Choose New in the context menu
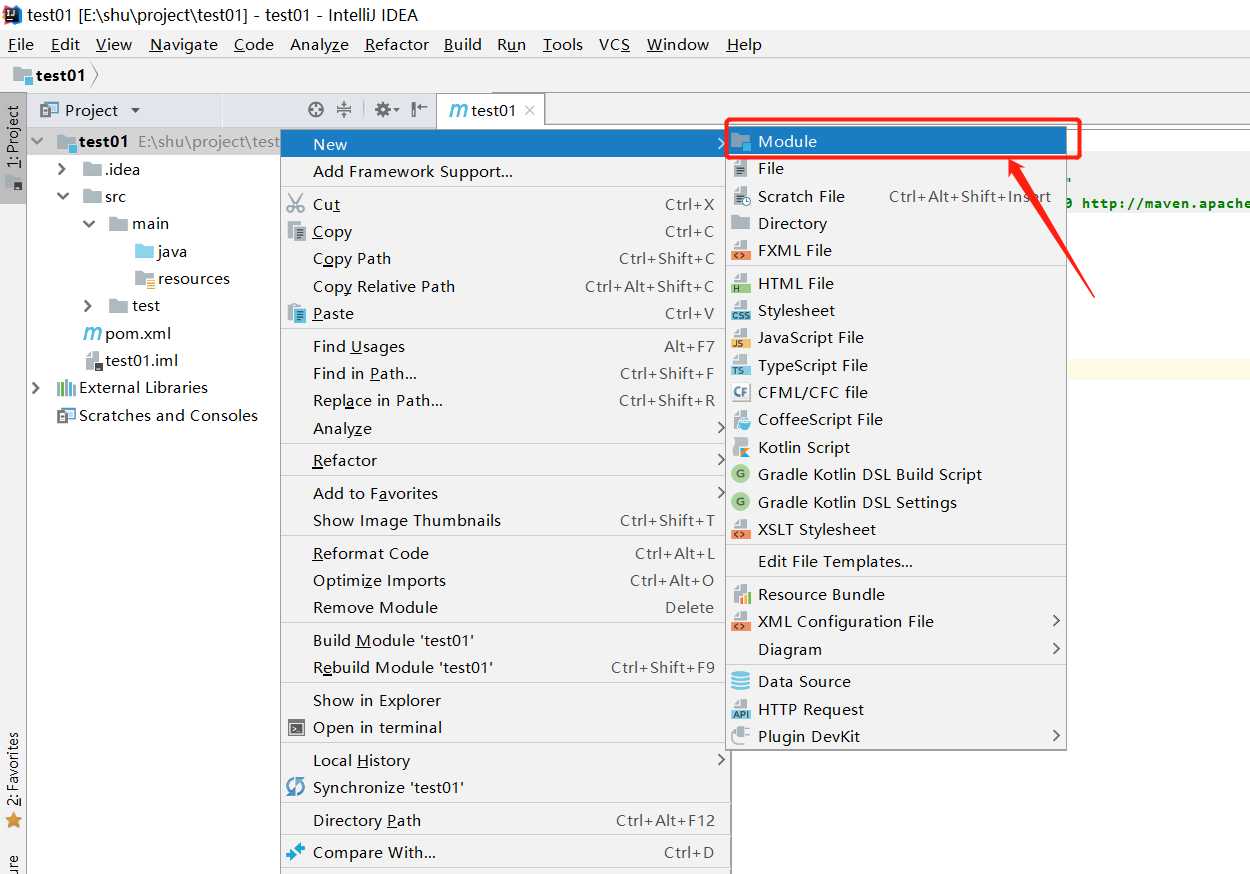 point(505,144)
